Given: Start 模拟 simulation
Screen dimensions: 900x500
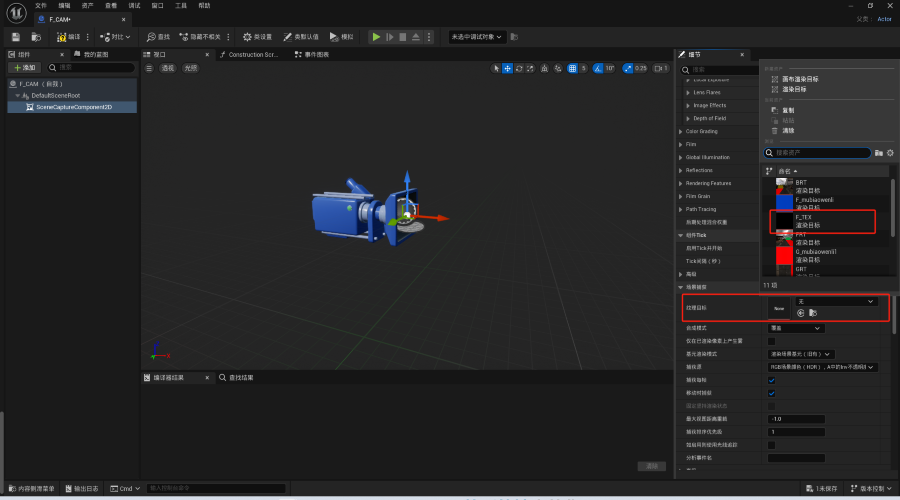Looking at the screenshot, I should point(341,37).
